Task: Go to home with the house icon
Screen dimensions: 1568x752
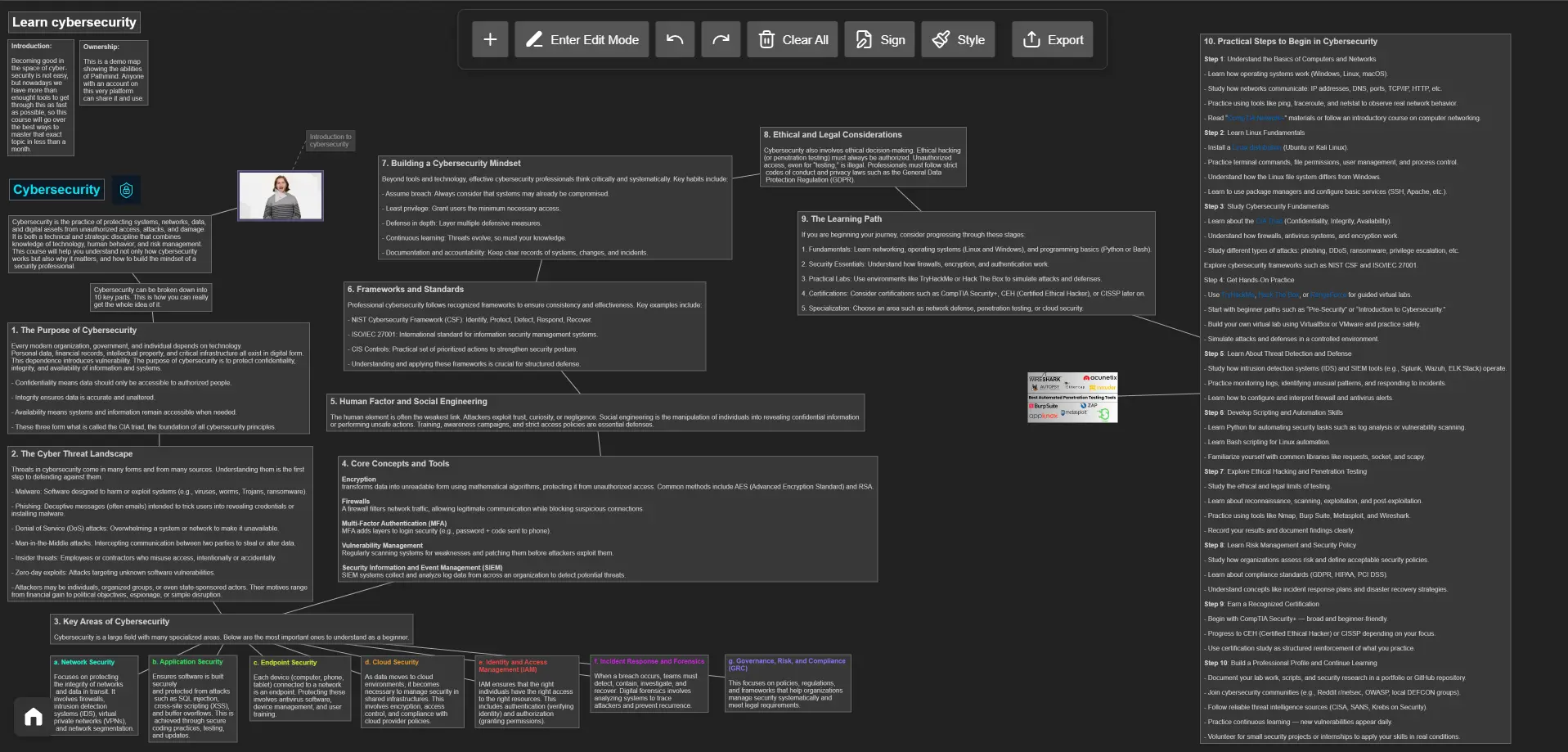Action: pos(34,717)
